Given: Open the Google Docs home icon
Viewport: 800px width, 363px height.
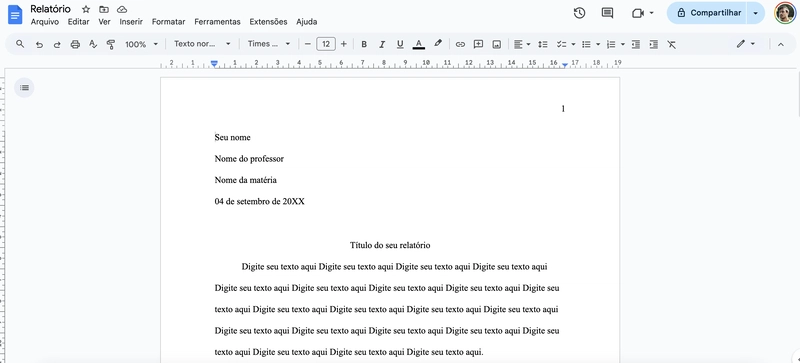Looking at the screenshot, I should tap(15, 14).
